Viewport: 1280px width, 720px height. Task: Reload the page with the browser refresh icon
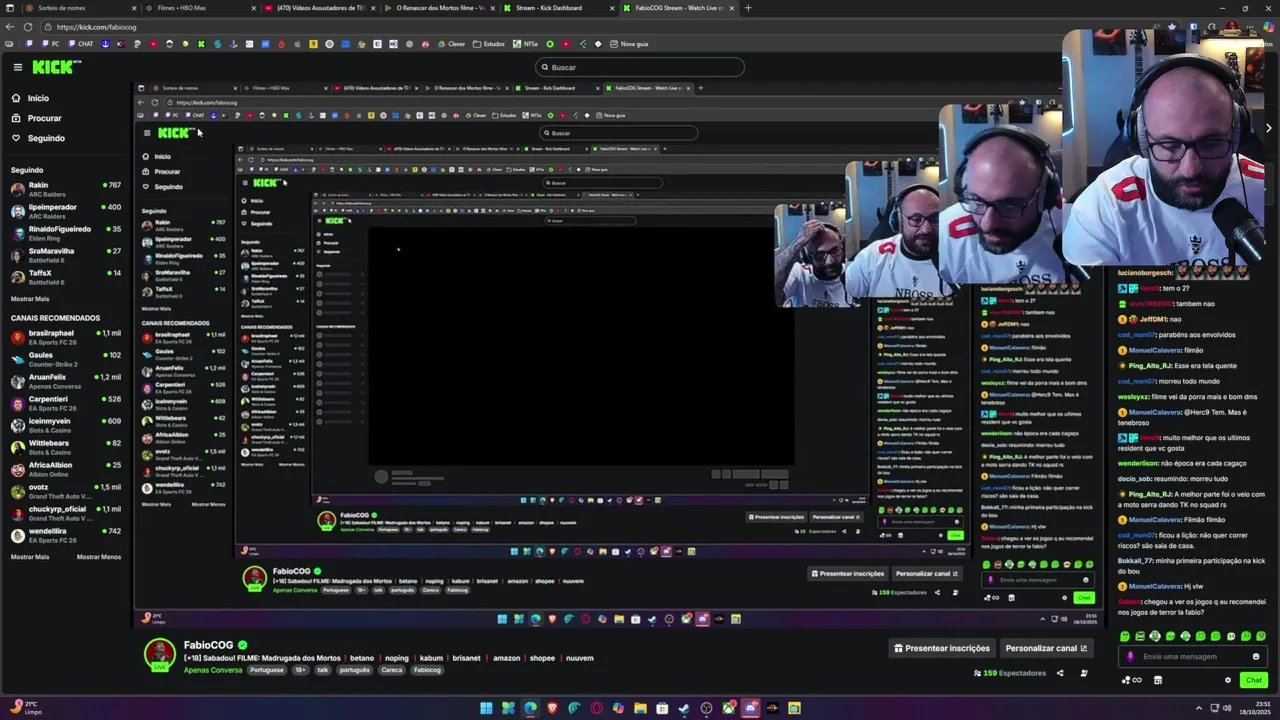28,27
